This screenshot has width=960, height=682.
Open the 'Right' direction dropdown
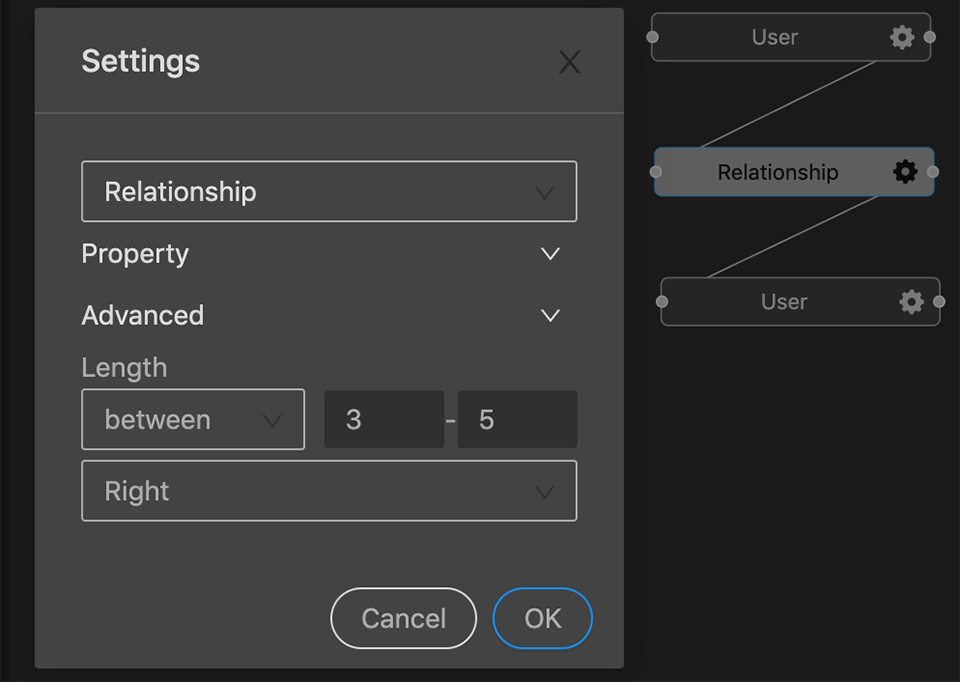click(329, 491)
